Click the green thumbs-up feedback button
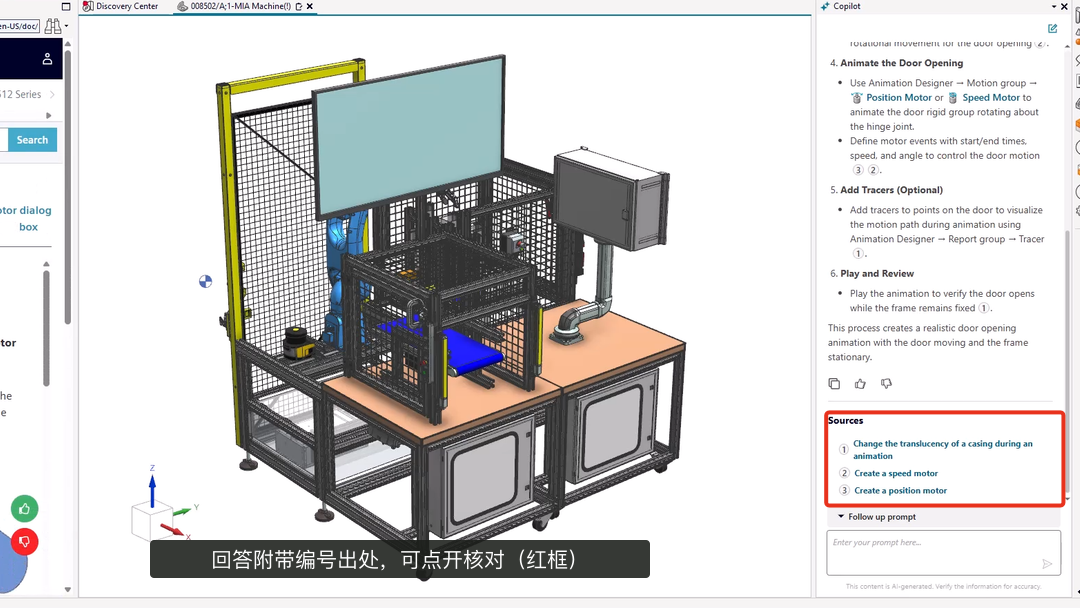Image resolution: width=1080 pixels, height=608 pixels. [25, 509]
